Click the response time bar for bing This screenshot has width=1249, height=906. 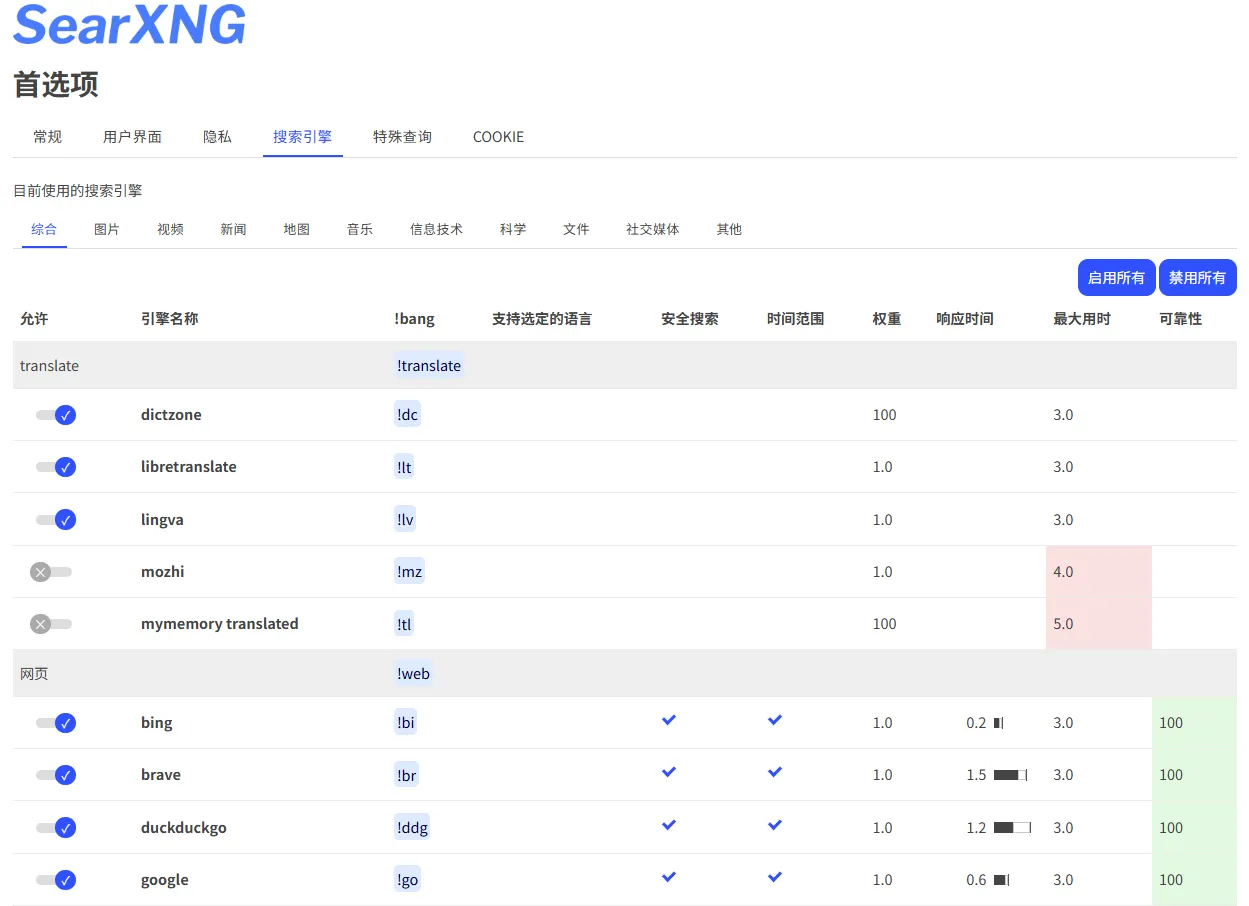pyautogui.click(x=998, y=723)
